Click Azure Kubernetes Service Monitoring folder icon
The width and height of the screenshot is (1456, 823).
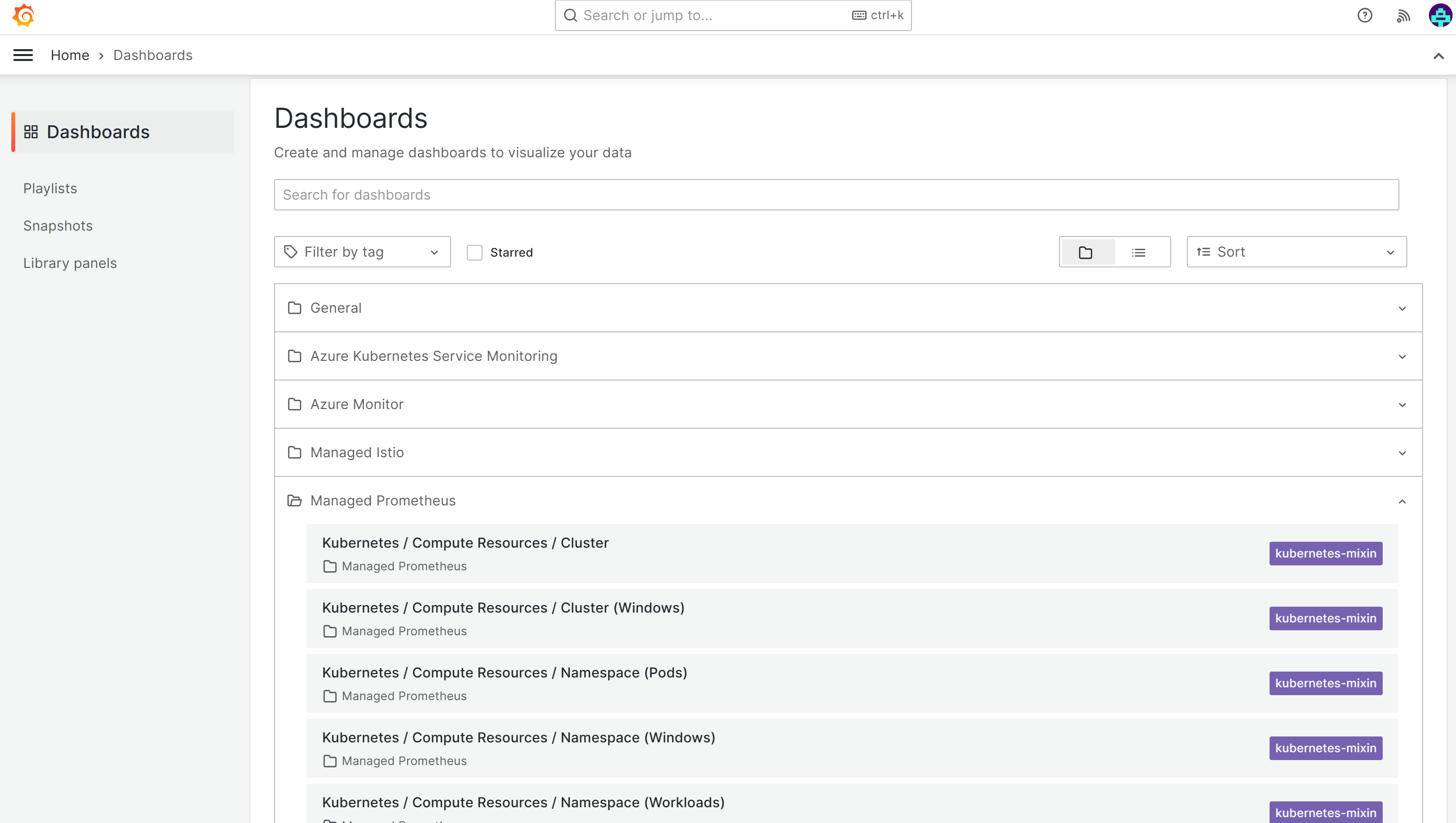(295, 356)
